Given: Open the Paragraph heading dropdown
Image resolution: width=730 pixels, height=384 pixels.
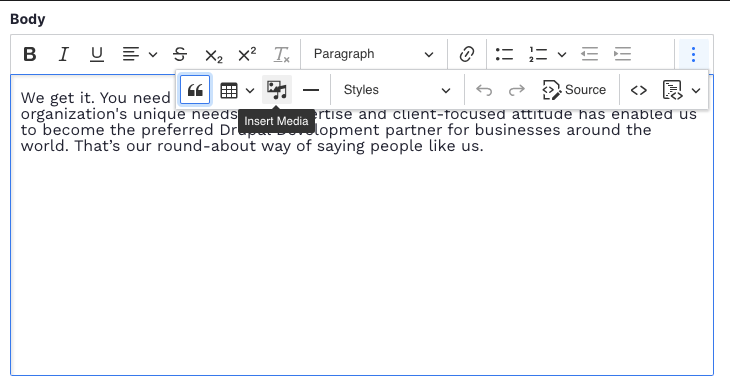Looking at the screenshot, I should [373, 54].
